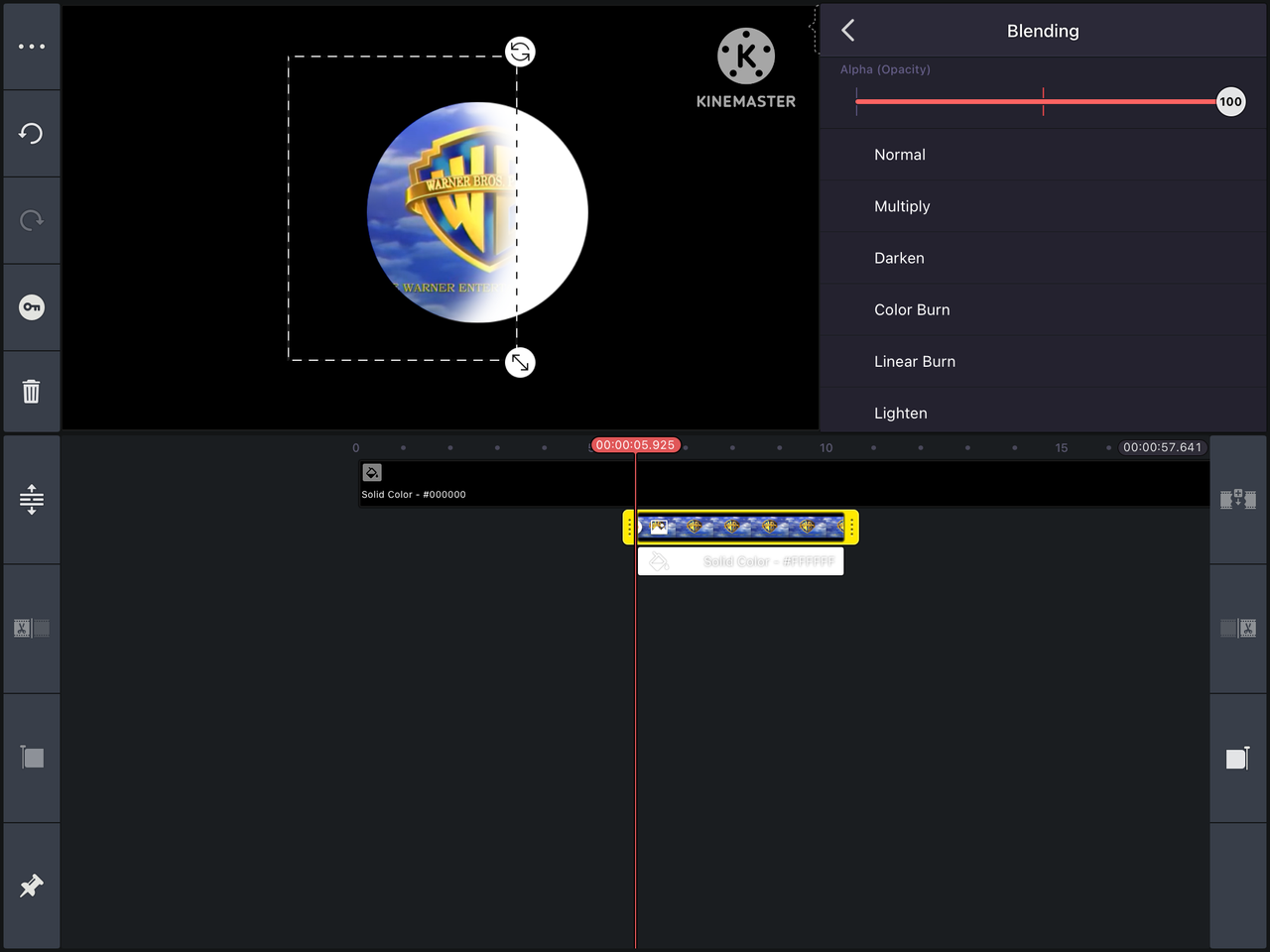The height and width of the screenshot is (952, 1270).
Task: Click the resize handle on the preview layer
Action: click(x=520, y=363)
